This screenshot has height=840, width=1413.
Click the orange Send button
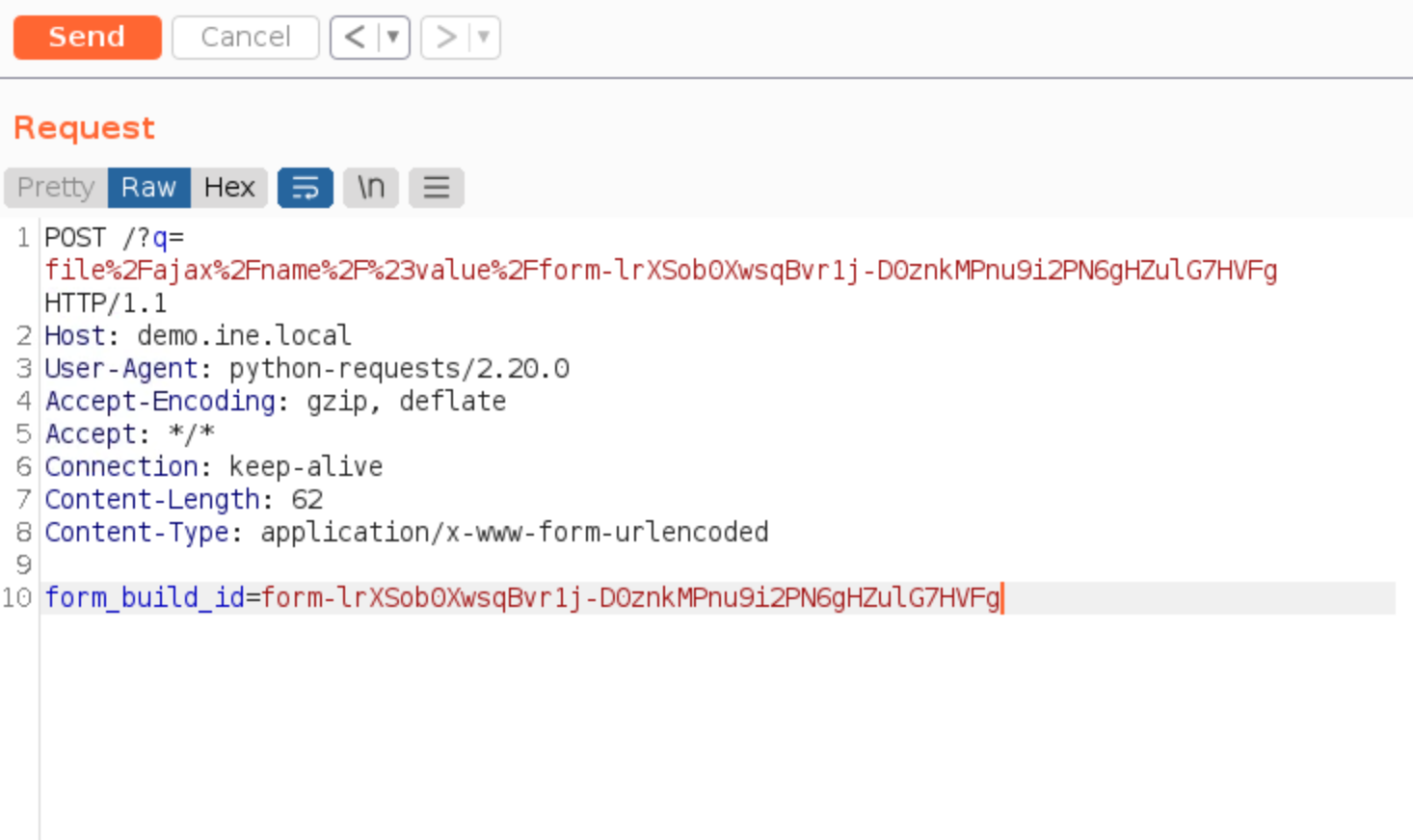[87, 37]
